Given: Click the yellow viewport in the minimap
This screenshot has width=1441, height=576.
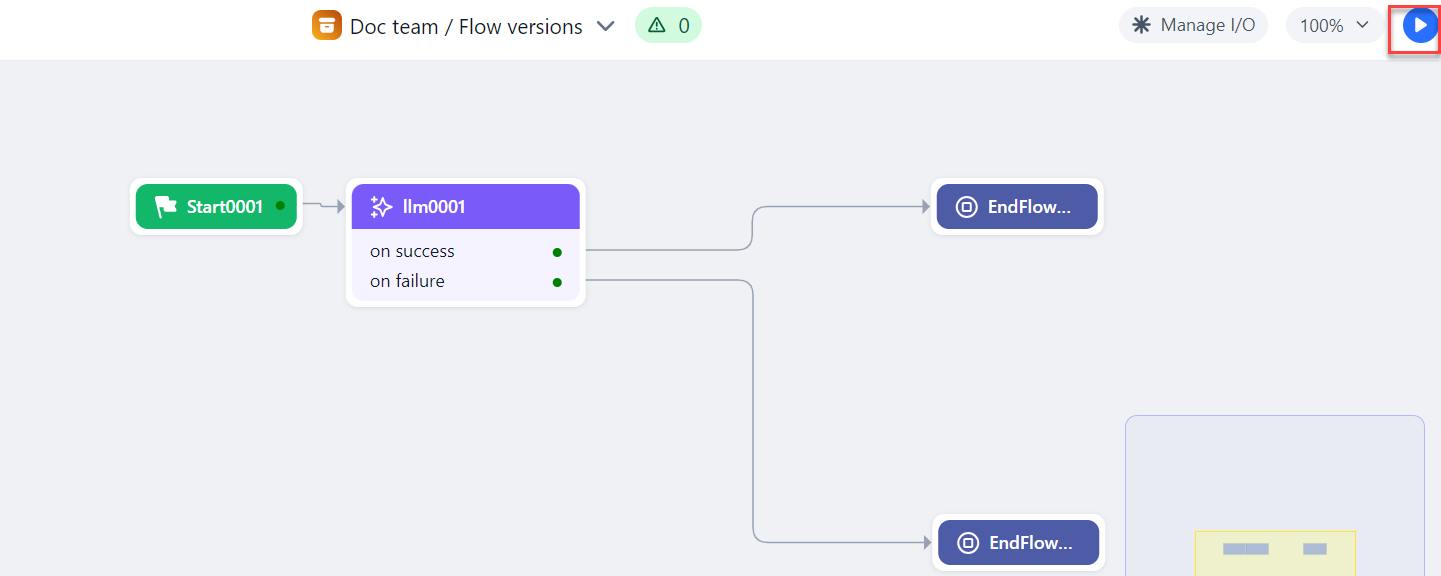Looking at the screenshot, I should pos(1275,552).
